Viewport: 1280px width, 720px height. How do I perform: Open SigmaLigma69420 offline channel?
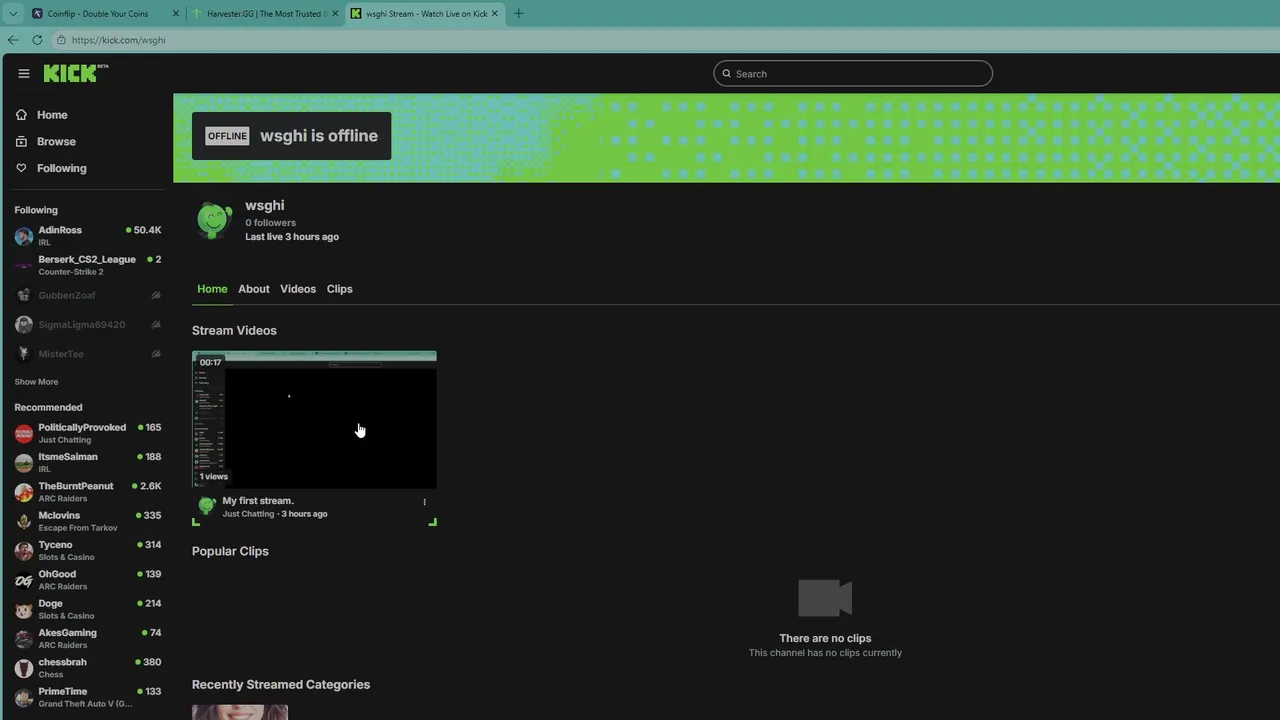click(x=87, y=325)
